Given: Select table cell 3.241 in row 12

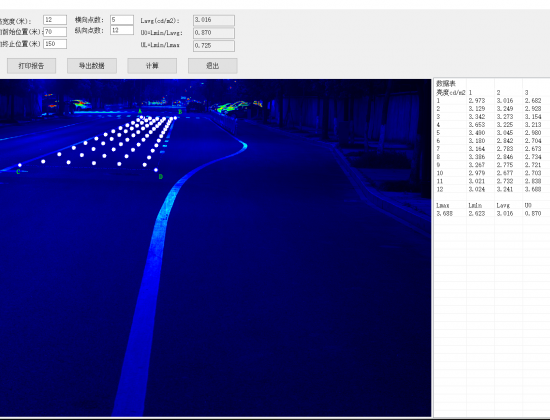Looking at the screenshot, I should point(505,189).
